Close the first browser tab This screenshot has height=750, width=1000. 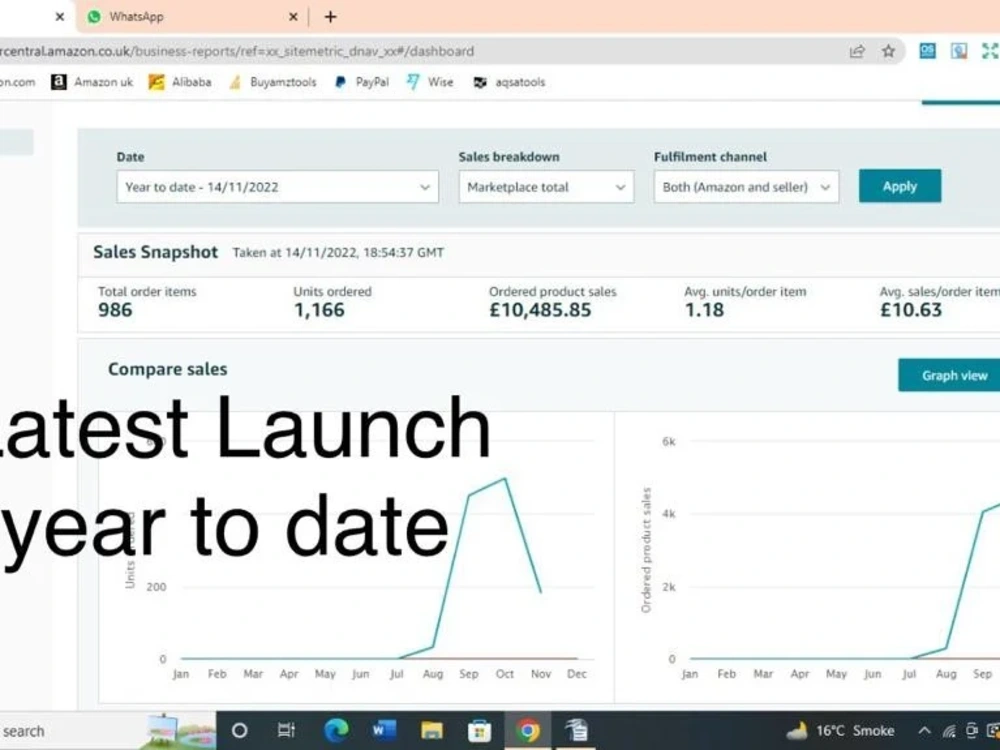[60, 17]
